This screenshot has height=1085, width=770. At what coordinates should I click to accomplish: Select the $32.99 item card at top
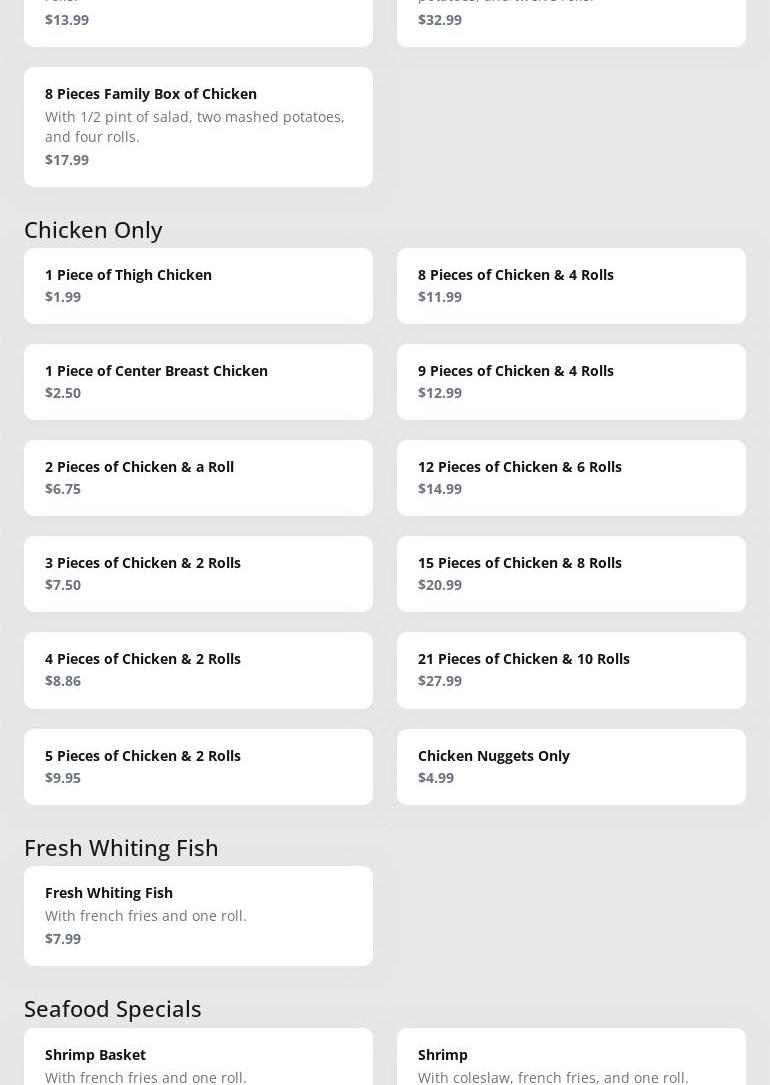(571, 20)
